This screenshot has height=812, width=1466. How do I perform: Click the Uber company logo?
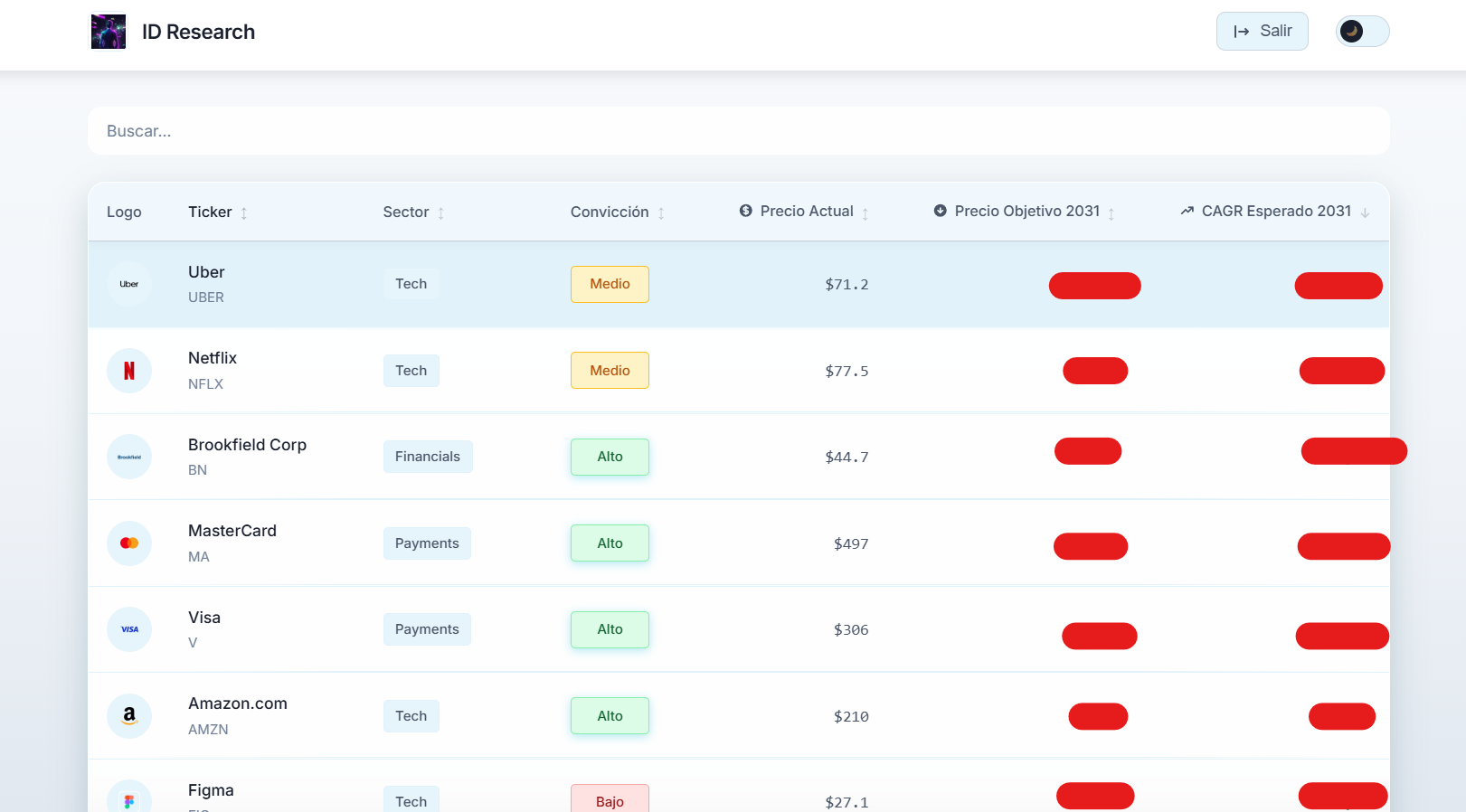tap(129, 284)
